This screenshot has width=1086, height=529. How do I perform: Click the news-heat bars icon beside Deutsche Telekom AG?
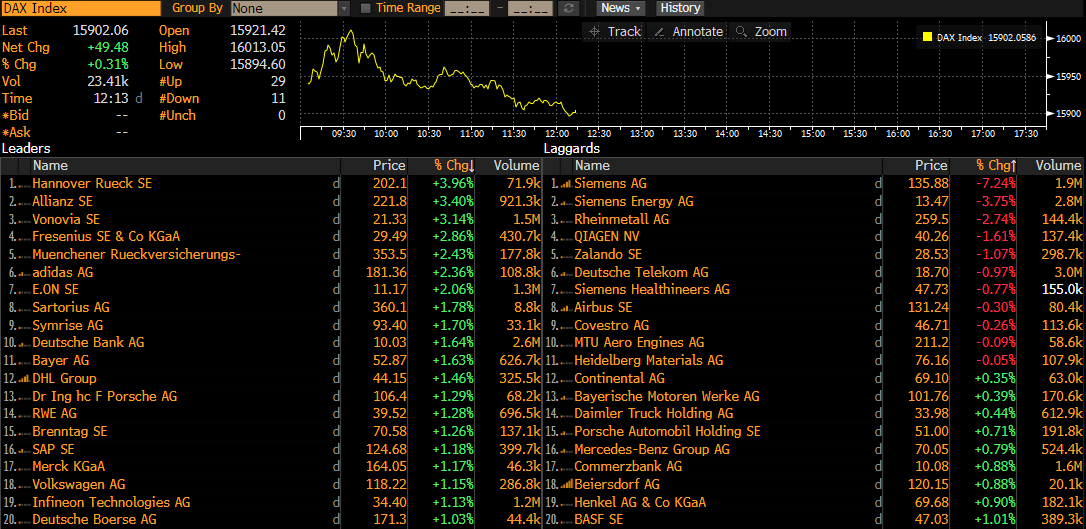click(x=565, y=273)
